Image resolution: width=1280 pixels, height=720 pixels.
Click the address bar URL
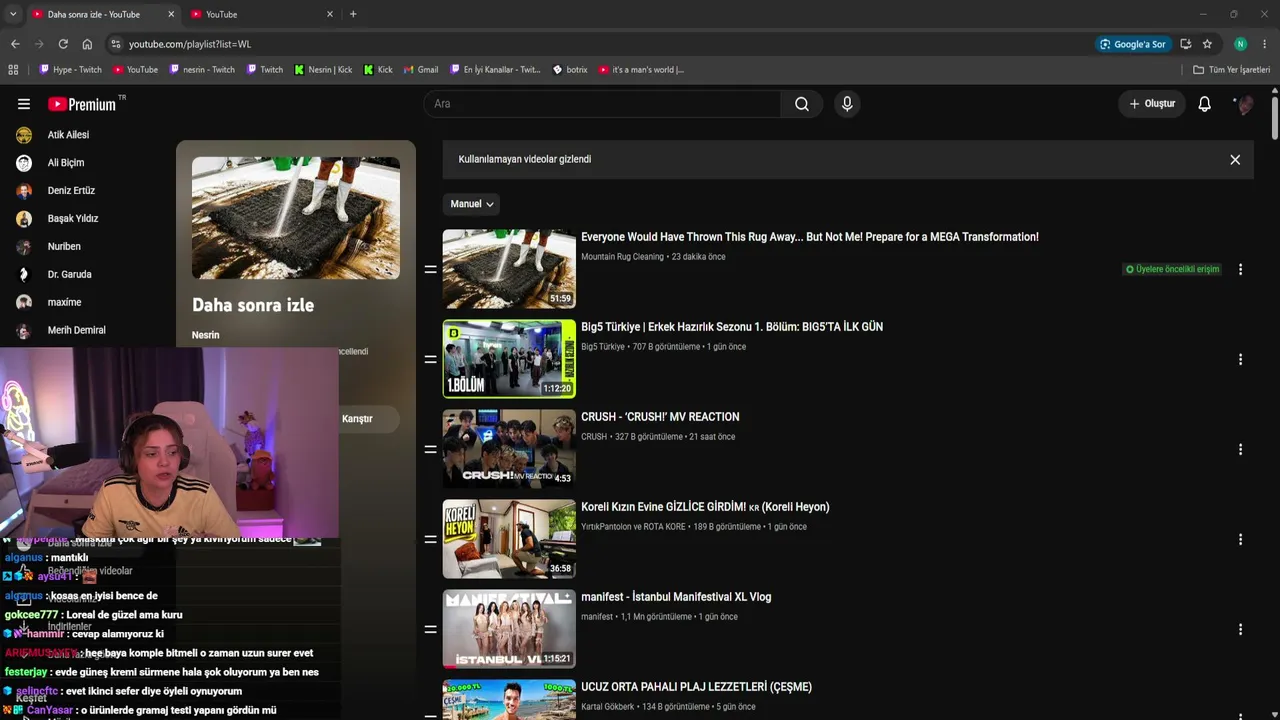[190, 44]
